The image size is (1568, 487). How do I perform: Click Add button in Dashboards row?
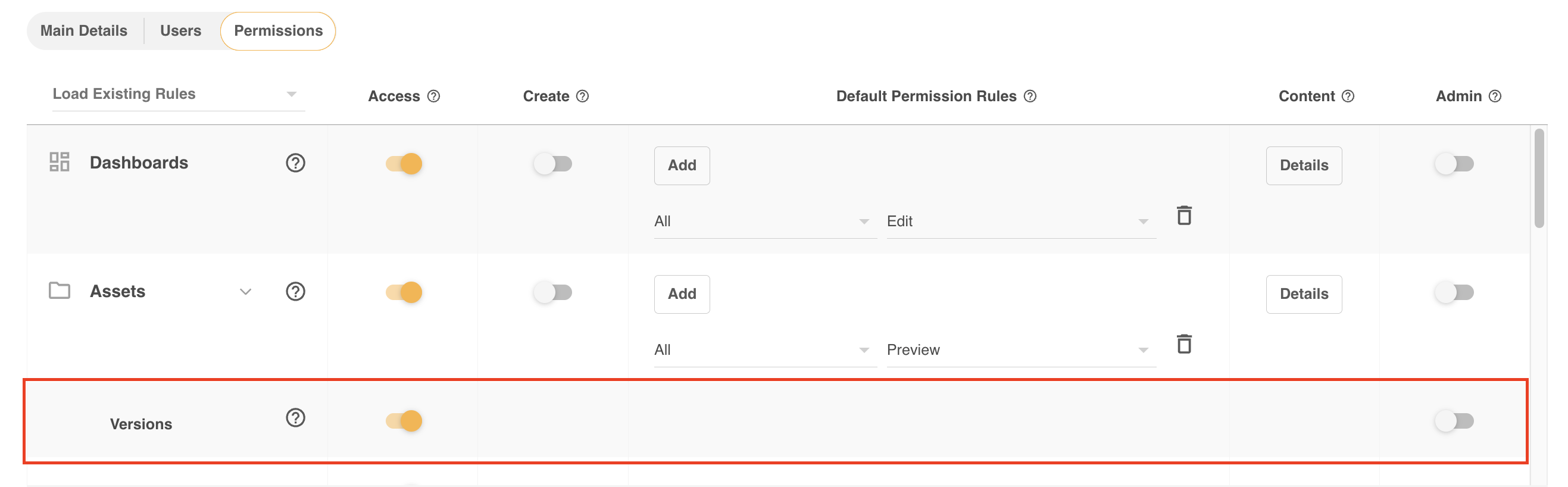682,165
